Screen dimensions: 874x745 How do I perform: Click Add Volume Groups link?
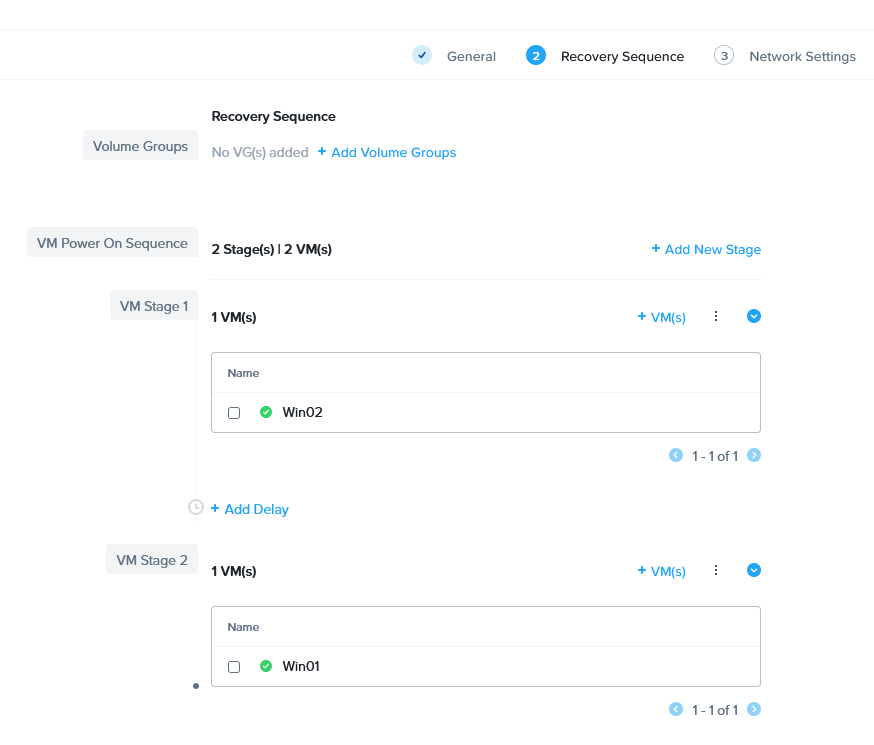(x=387, y=153)
